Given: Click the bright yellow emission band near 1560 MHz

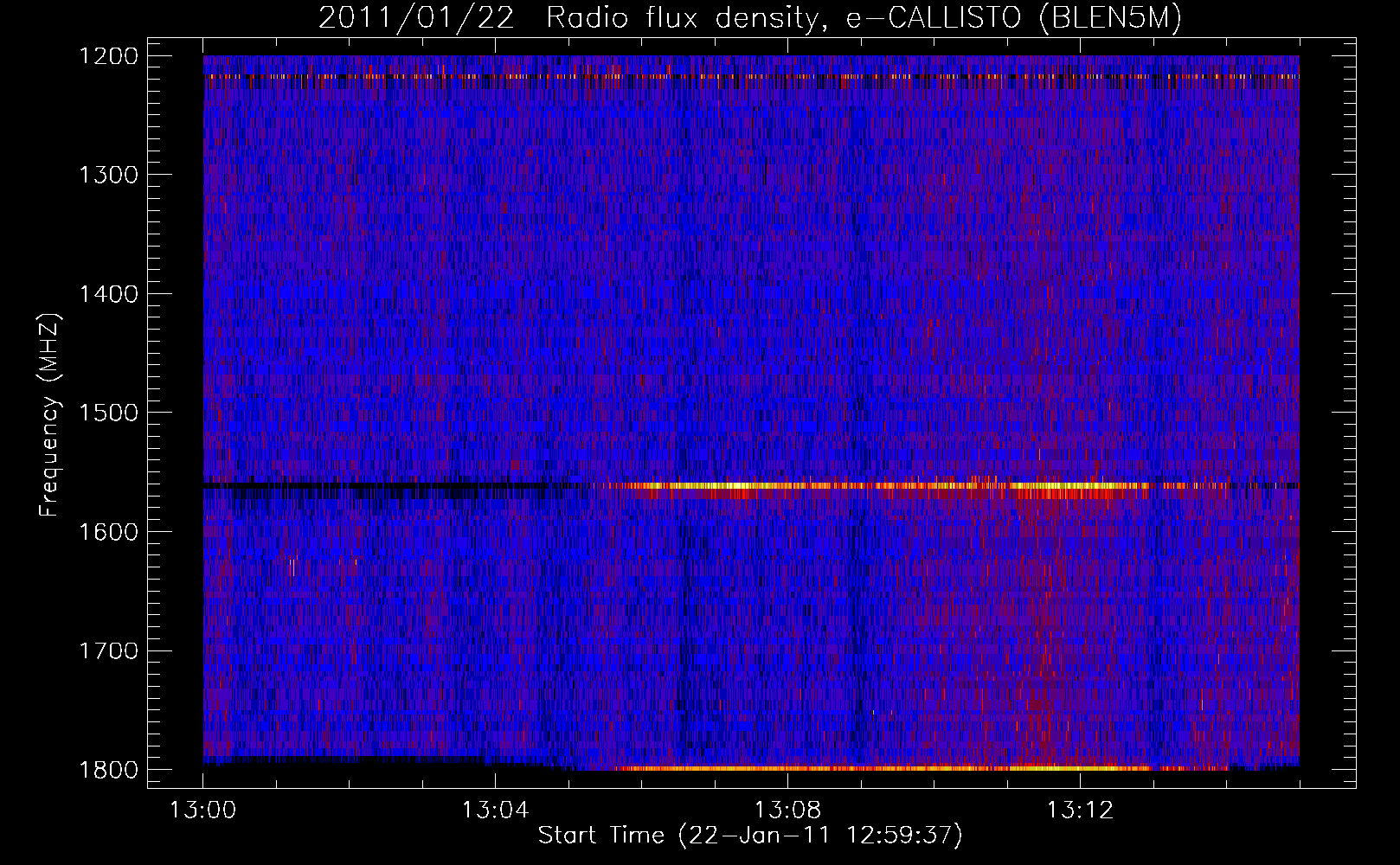Looking at the screenshot, I should (x=878, y=486).
